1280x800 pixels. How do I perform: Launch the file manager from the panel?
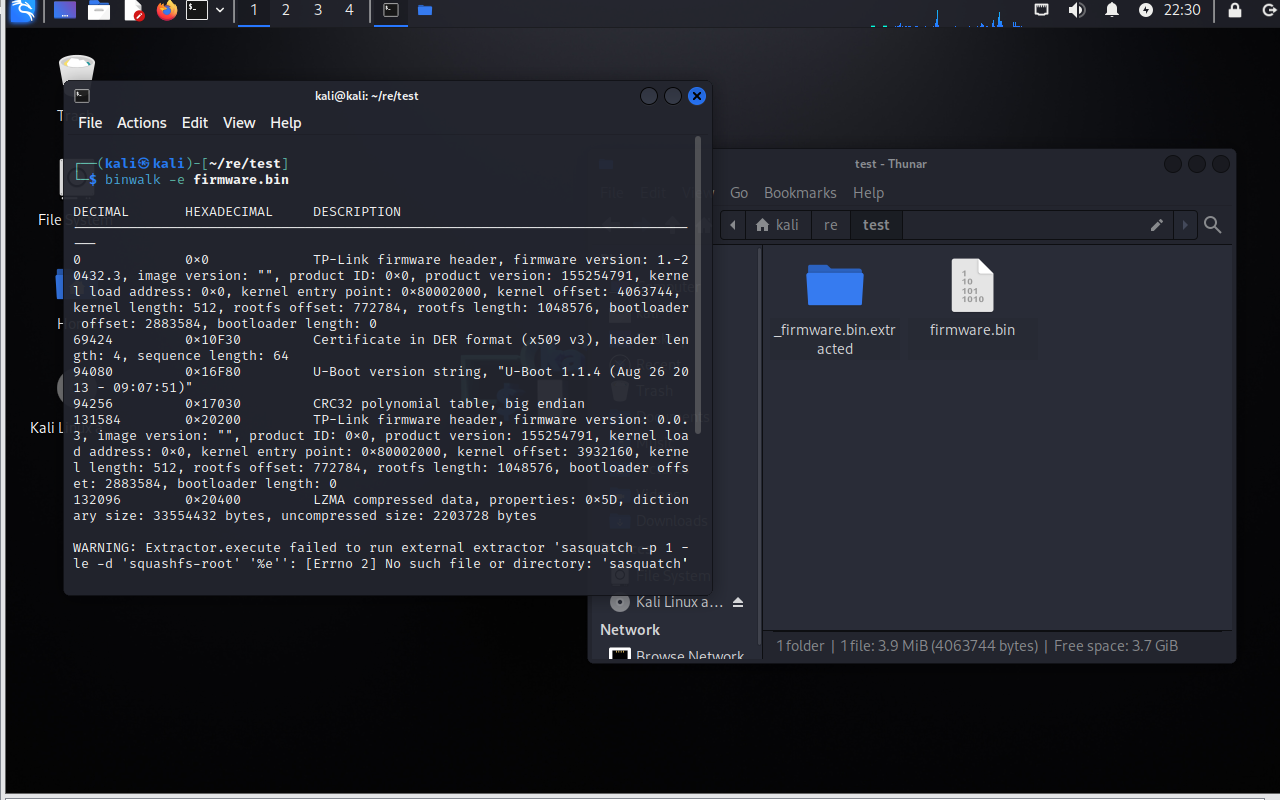coord(99,11)
